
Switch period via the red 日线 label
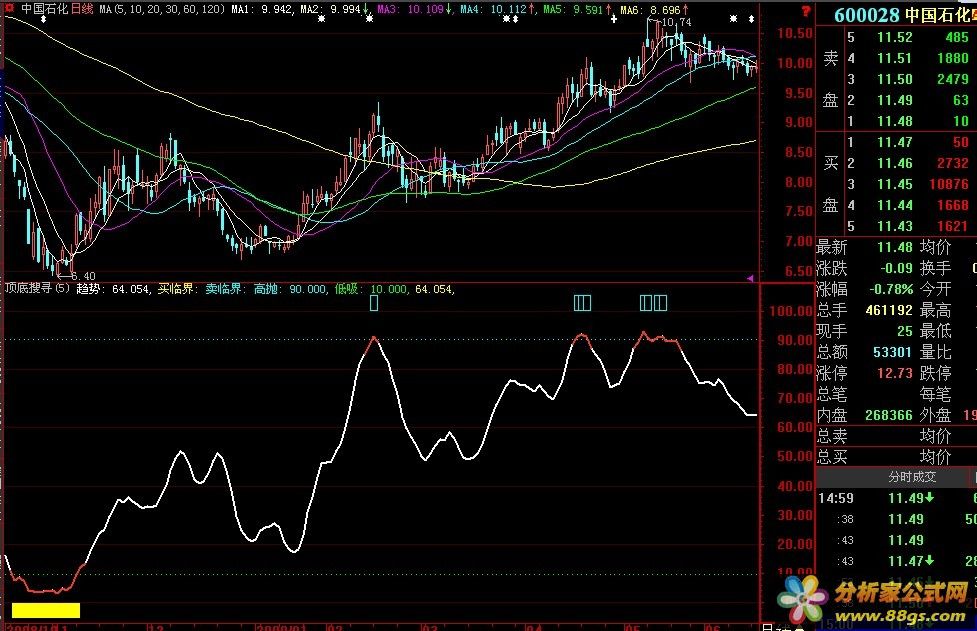82,9
